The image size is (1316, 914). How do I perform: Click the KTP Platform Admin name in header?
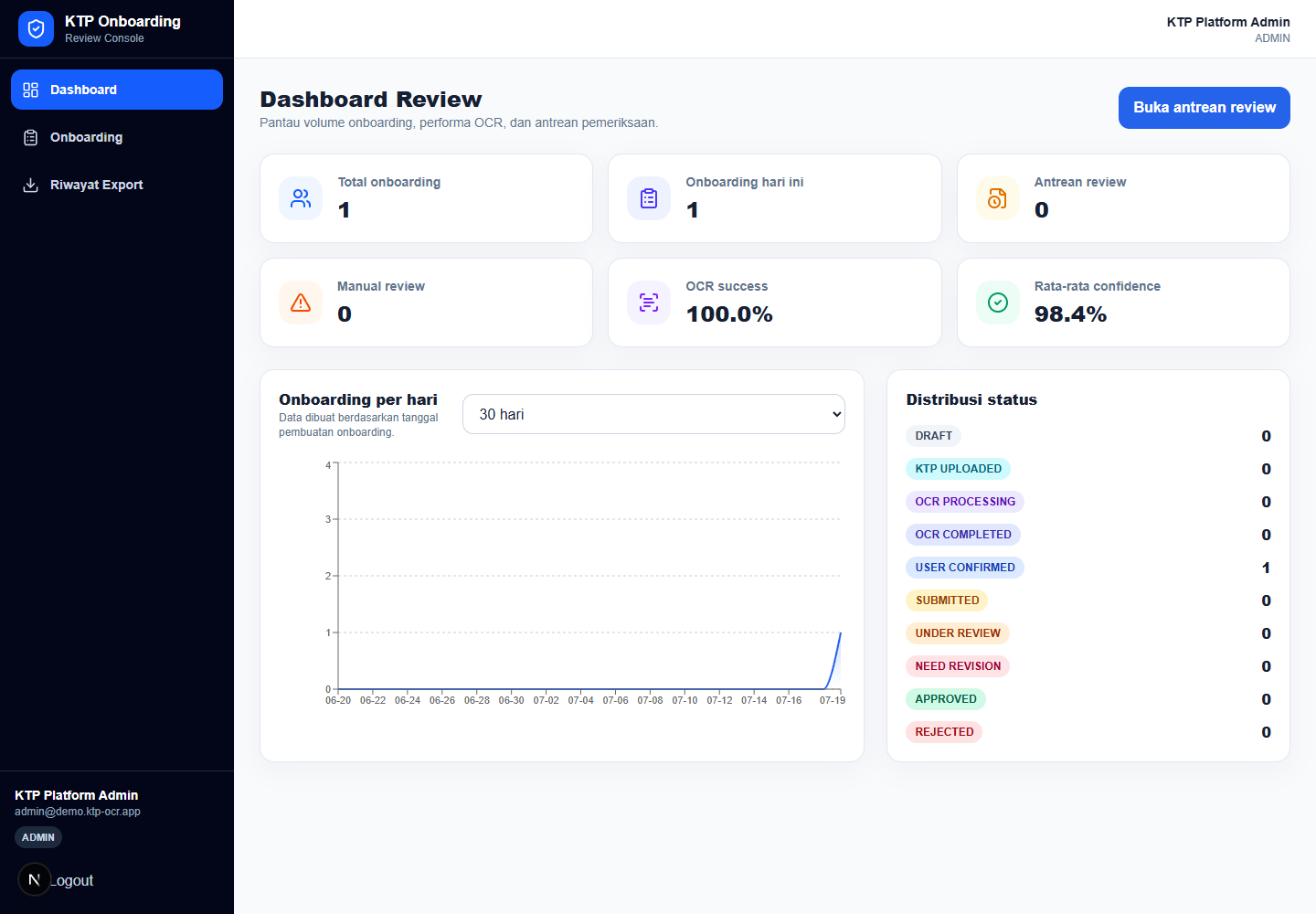coord(1228,22)
